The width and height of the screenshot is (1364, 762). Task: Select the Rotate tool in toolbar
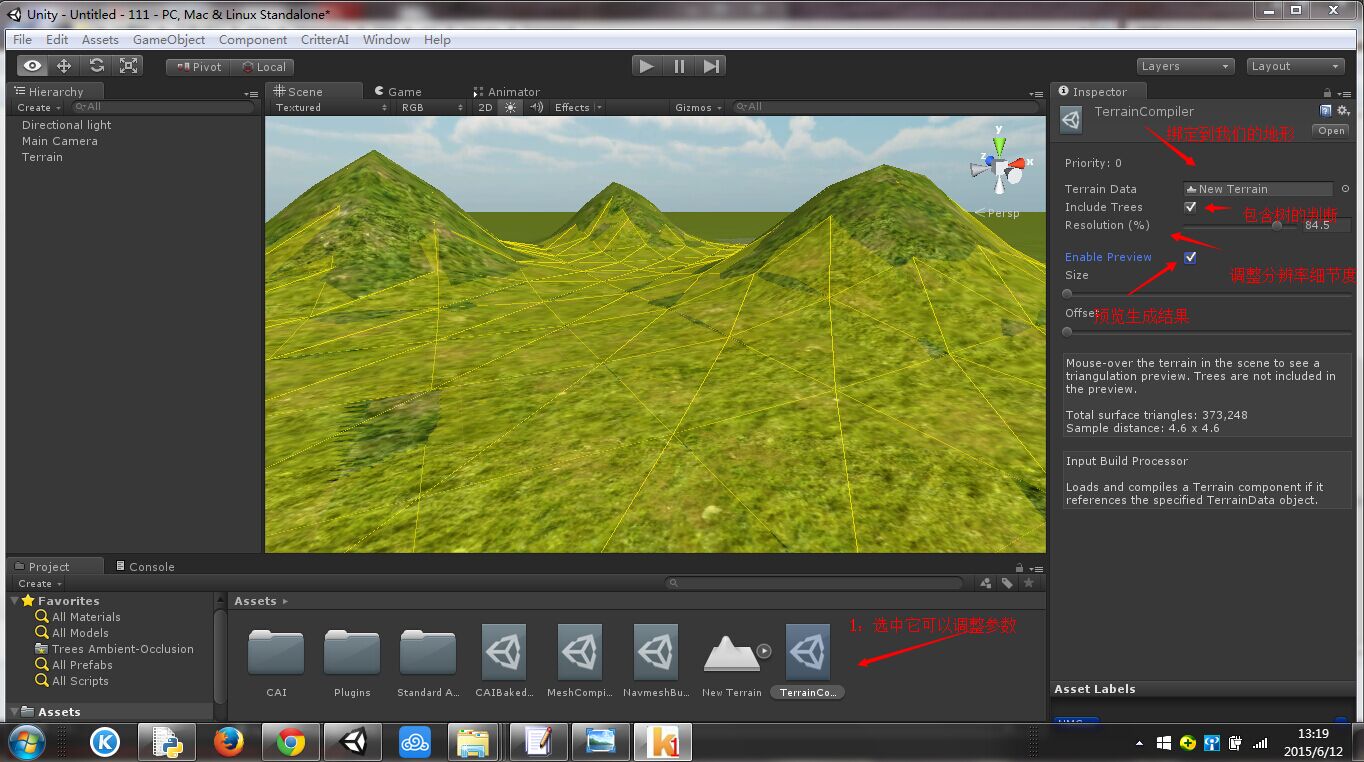[x=96, y=66]
